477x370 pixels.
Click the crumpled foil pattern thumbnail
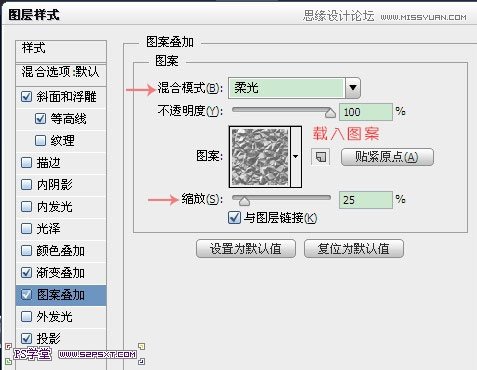260,157
